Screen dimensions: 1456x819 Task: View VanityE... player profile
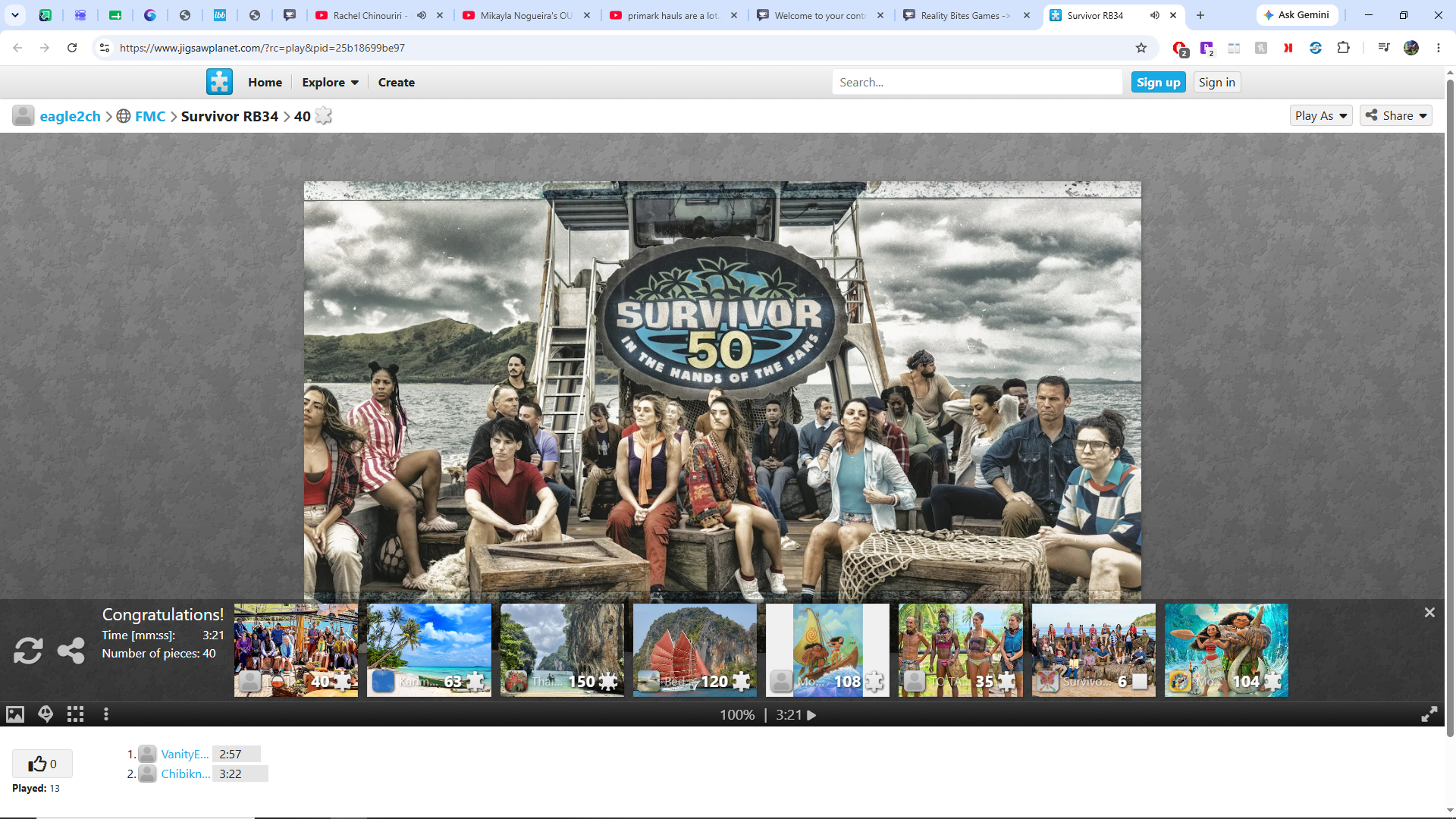click(x=184, y=754)
